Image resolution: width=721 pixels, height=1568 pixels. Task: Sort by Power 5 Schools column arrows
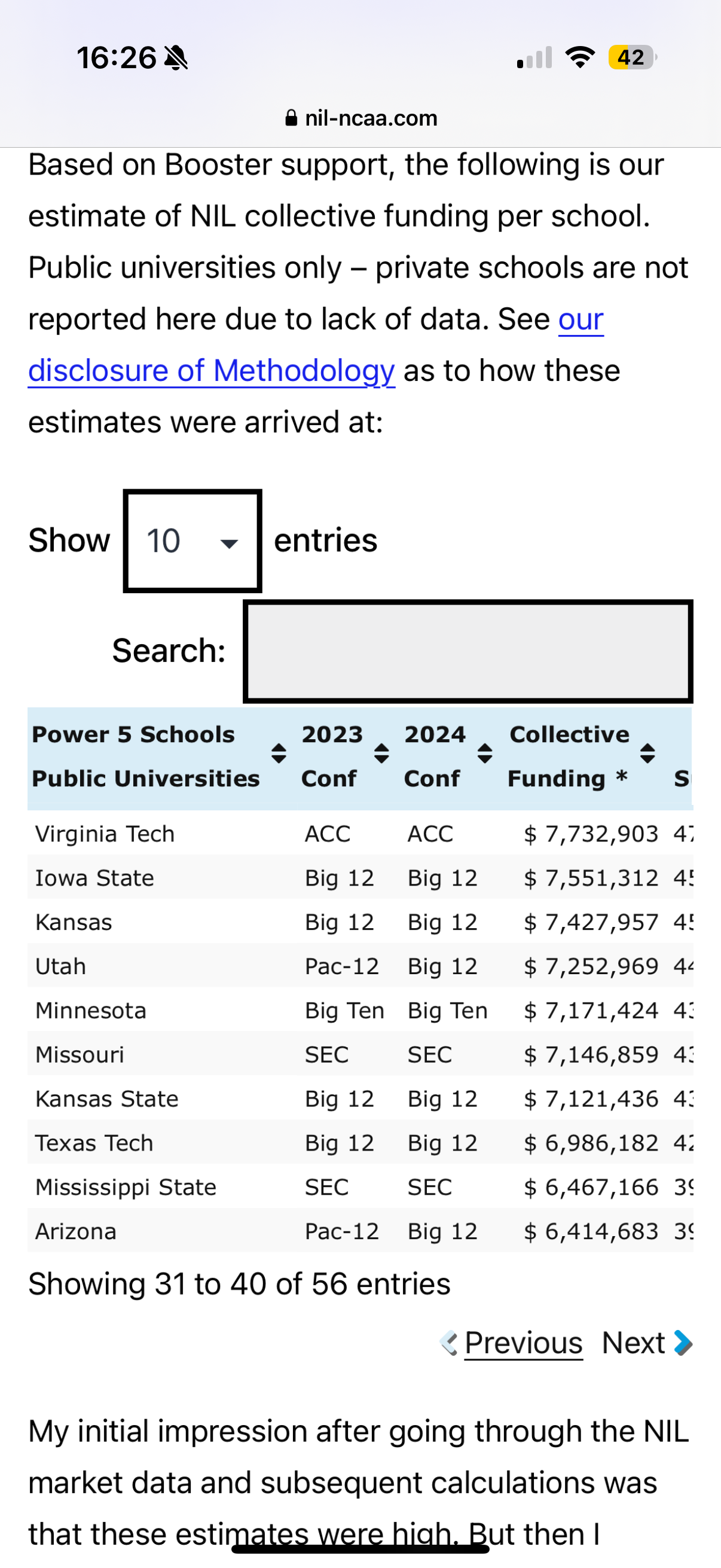point(279,754)
